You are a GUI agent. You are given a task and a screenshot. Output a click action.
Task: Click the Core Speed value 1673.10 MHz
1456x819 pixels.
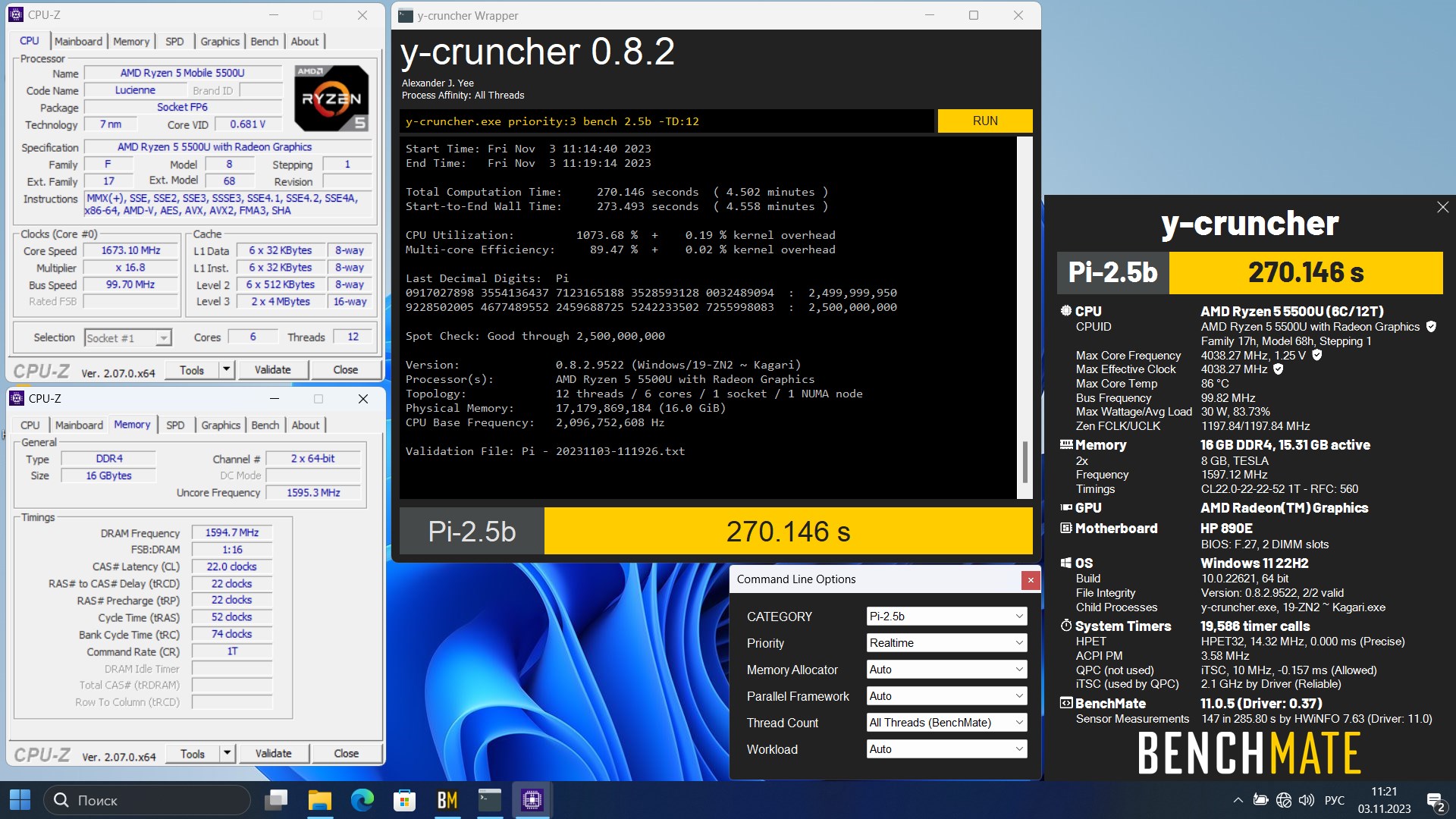[x=131, y=251]
